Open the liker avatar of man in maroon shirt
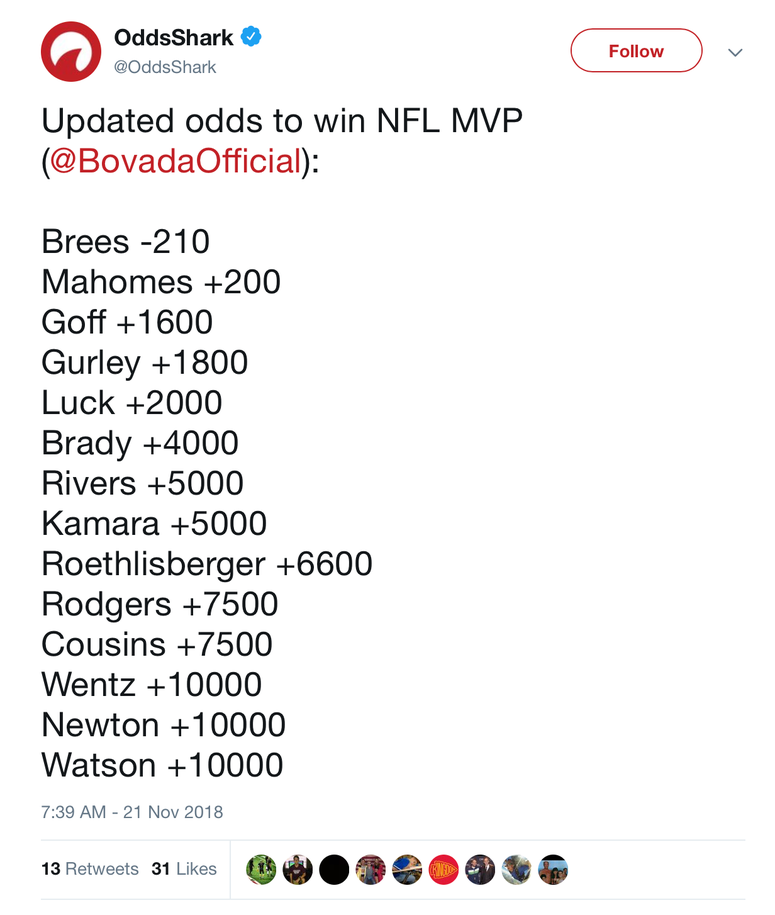The image size is (775, 915). (x=298, y=869)
